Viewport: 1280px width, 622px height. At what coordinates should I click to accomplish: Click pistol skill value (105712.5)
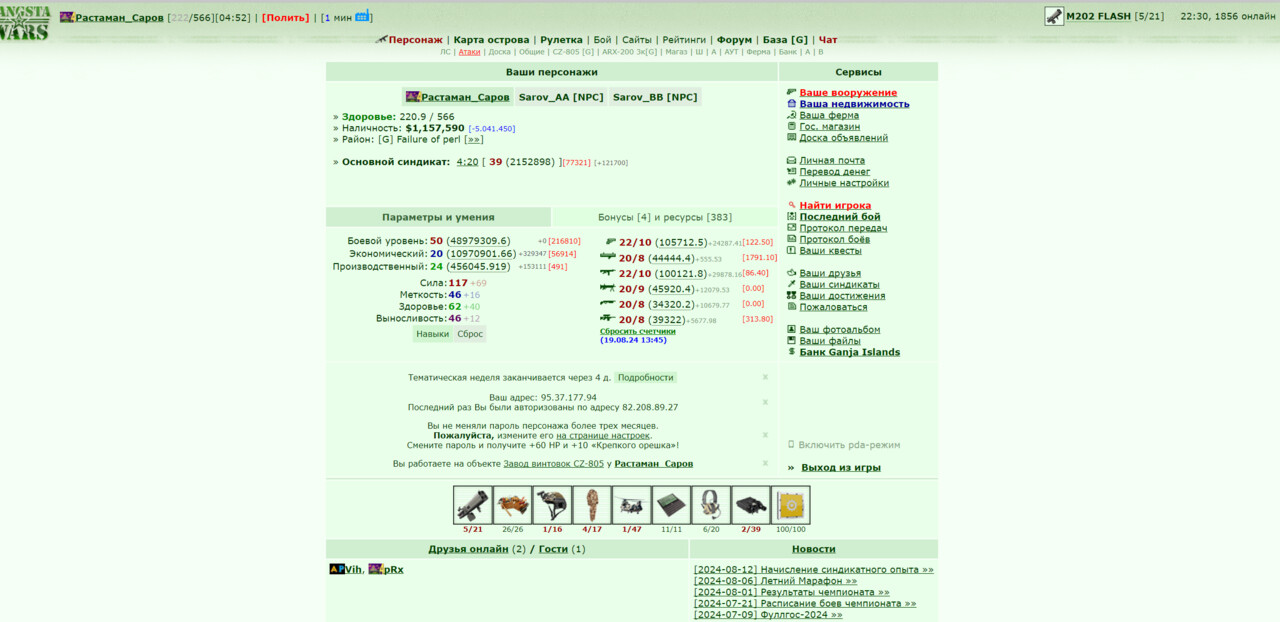point(681,243)
